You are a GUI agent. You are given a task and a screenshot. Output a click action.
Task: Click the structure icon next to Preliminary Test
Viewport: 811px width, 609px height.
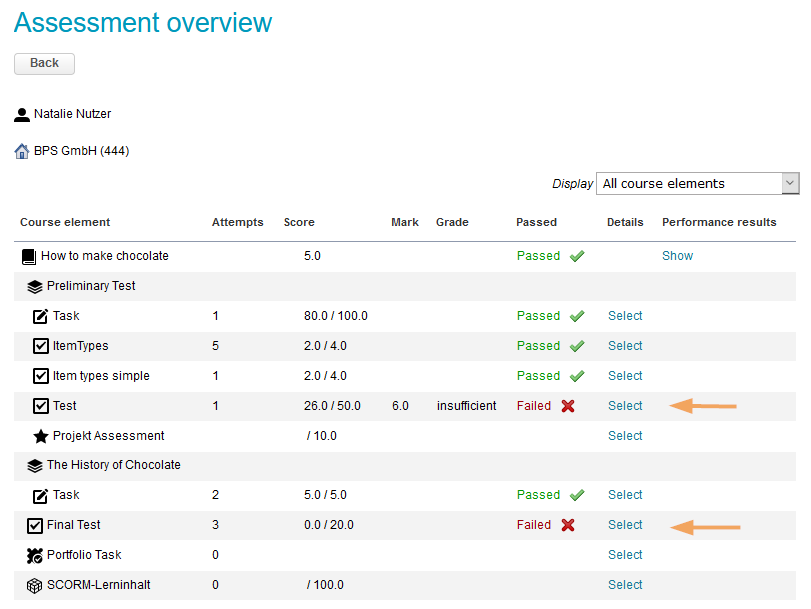coord(35,286)
